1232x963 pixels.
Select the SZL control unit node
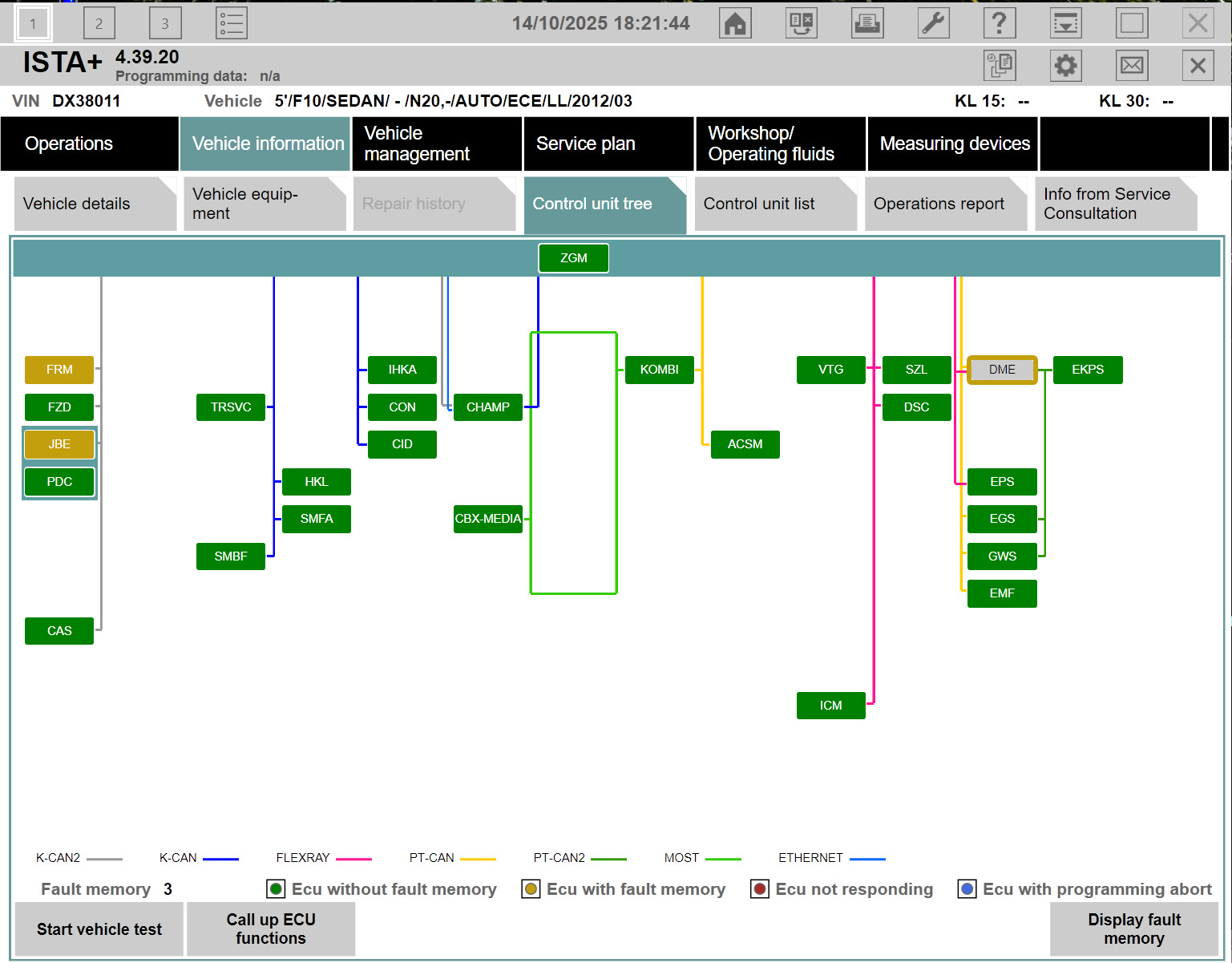click(917, 370)
